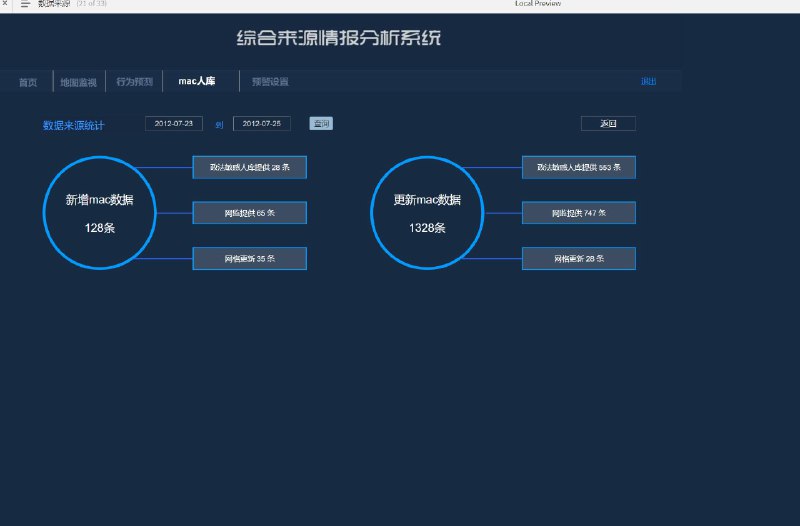
Task: Click the 数据来源统计 heading
Action: tap(73, 126)
